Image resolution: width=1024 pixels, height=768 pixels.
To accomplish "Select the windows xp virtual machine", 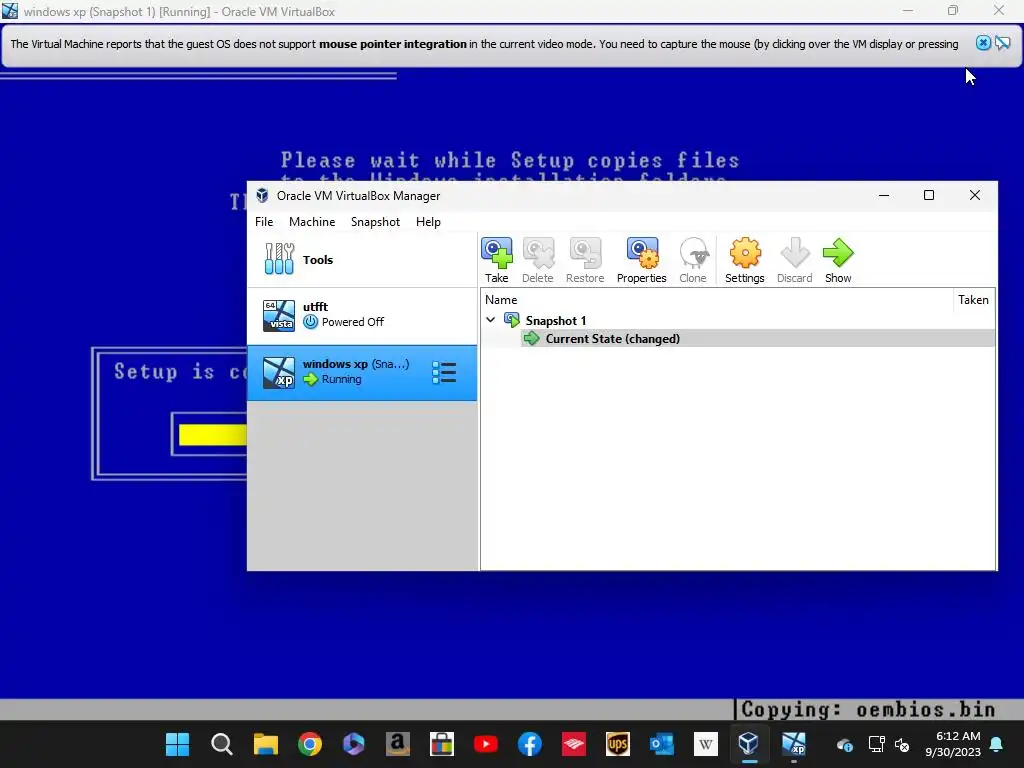I will pos(362,373).
